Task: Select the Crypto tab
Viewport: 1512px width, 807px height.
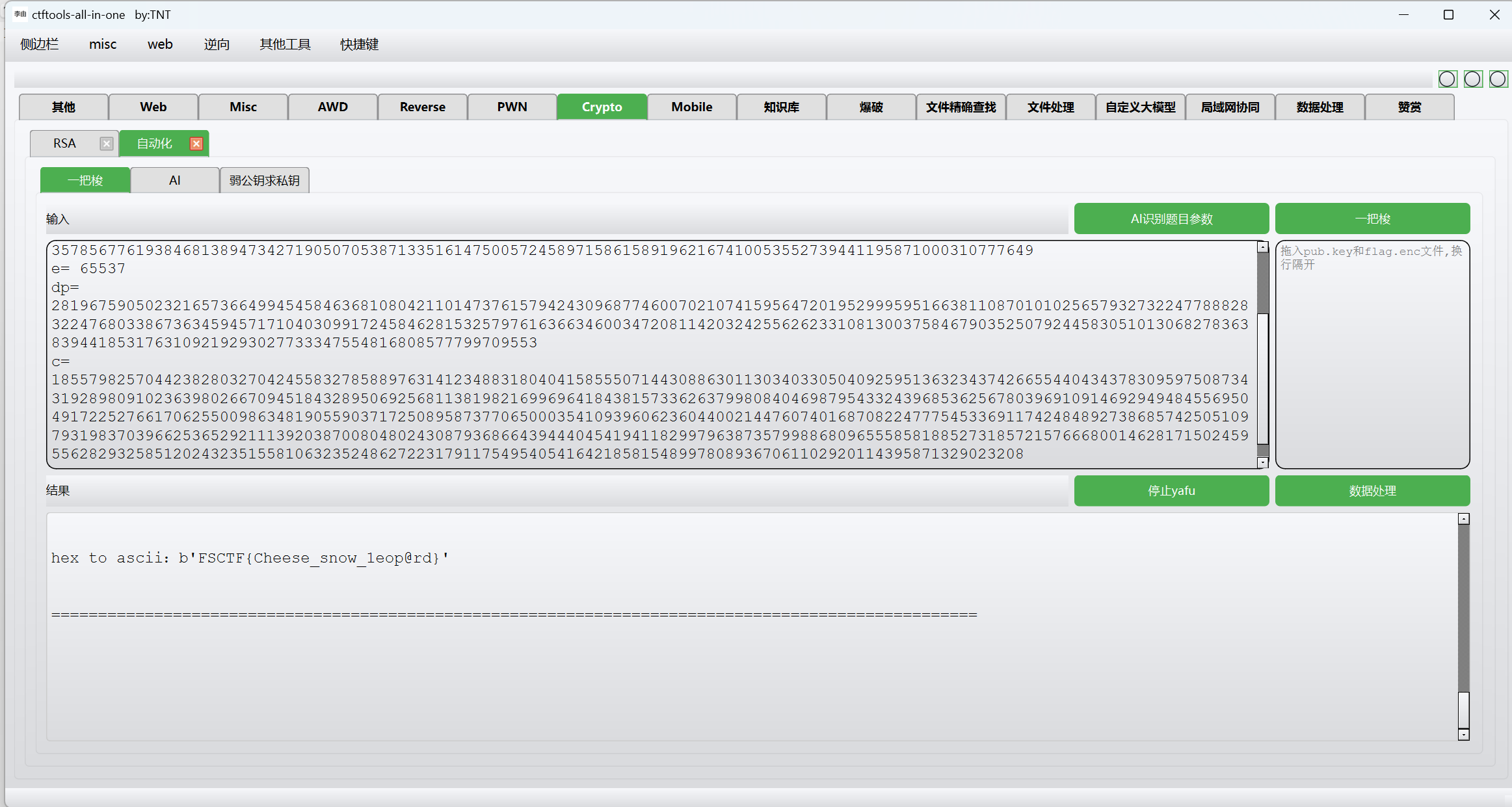Action: pos(602,107)
